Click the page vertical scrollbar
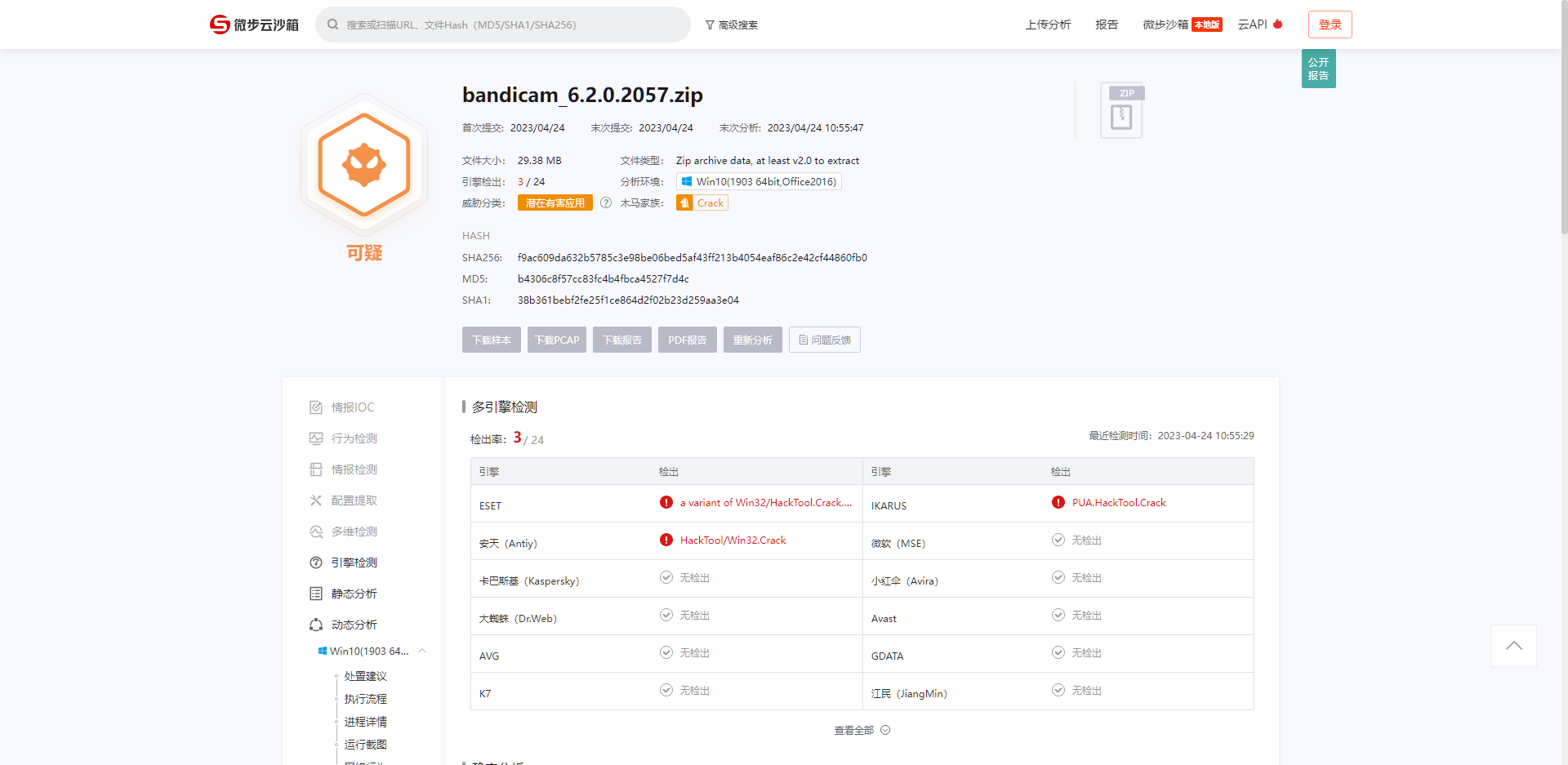Screen dimensions: 1568x765 click(x=1563, y=118)
